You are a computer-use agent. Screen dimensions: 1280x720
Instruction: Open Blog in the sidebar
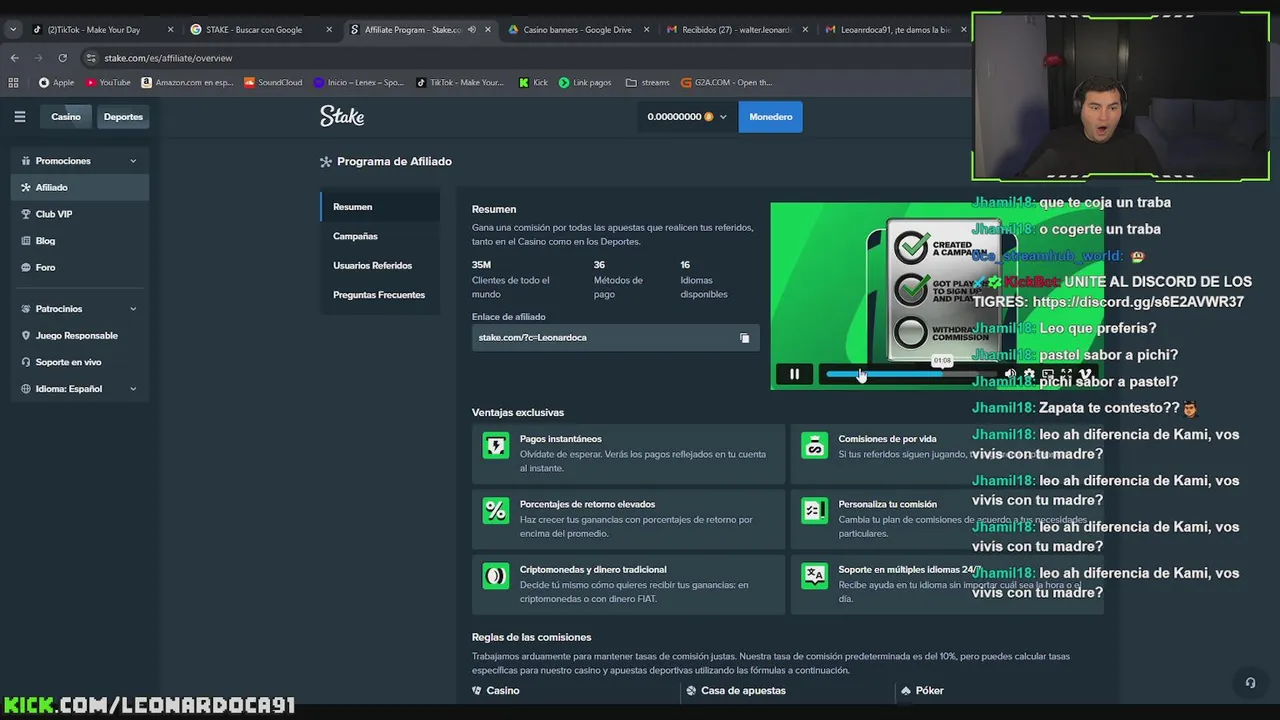tap(80, 241)
